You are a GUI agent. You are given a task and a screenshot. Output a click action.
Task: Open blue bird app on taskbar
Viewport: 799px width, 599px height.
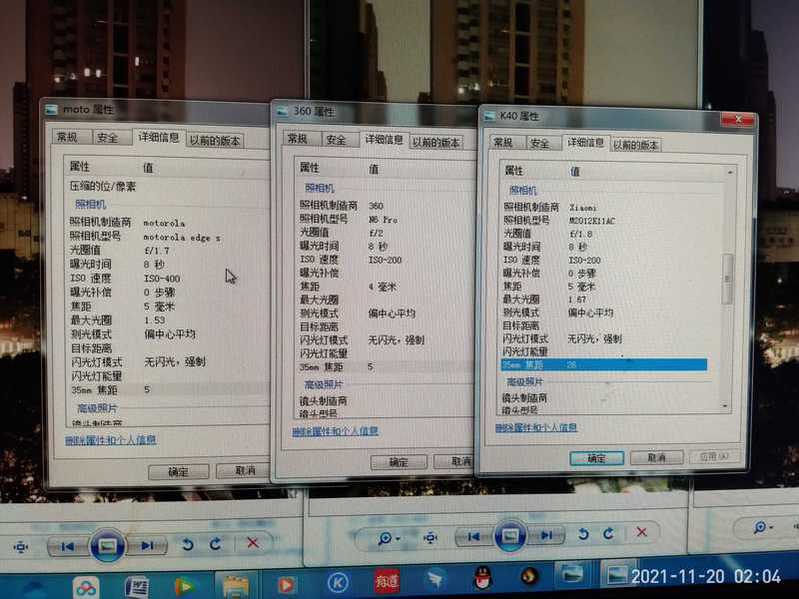436,580
